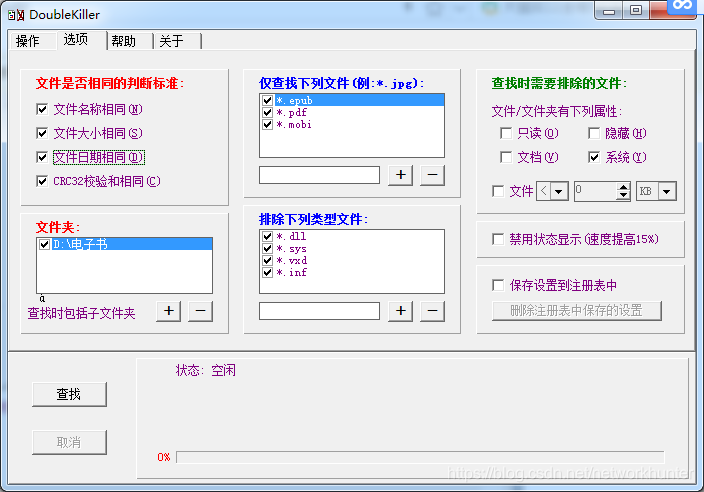This screenshot has width=704, height=492.
Task: Open the size comparison operator dropdown
Action: [559, 192]
